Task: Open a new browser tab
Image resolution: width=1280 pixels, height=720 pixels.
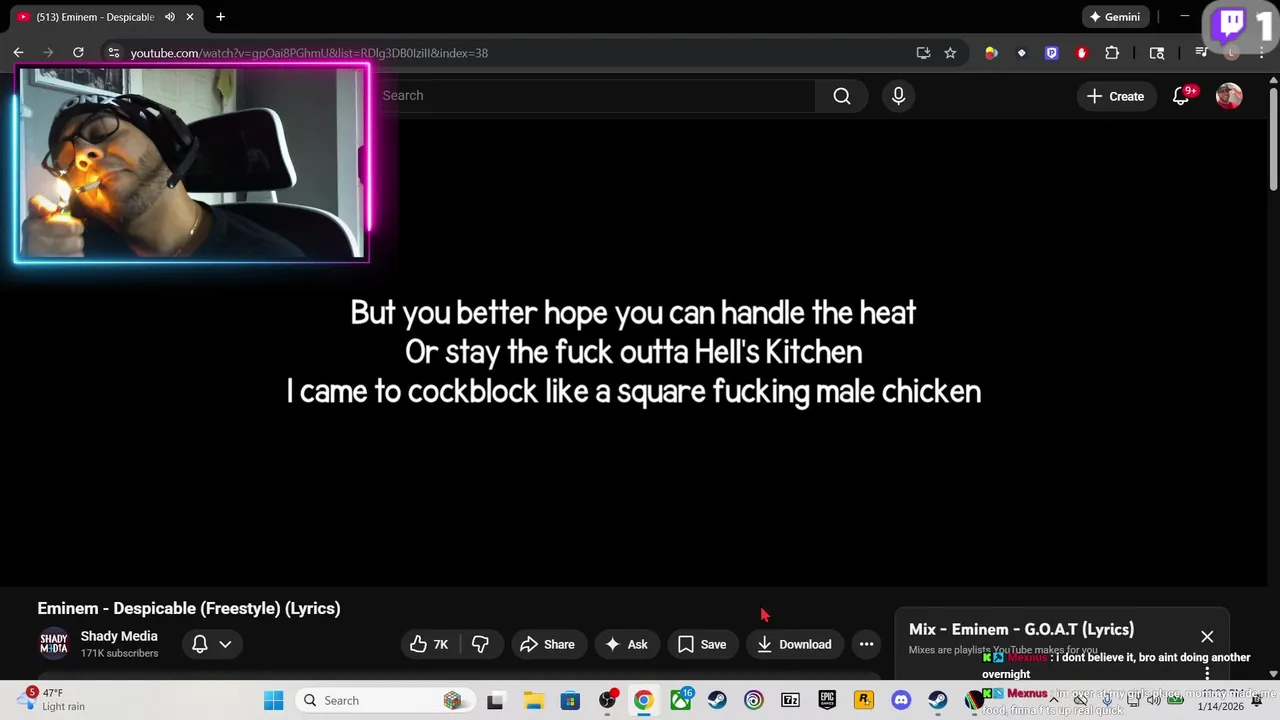Action: (x=220, y=17)
